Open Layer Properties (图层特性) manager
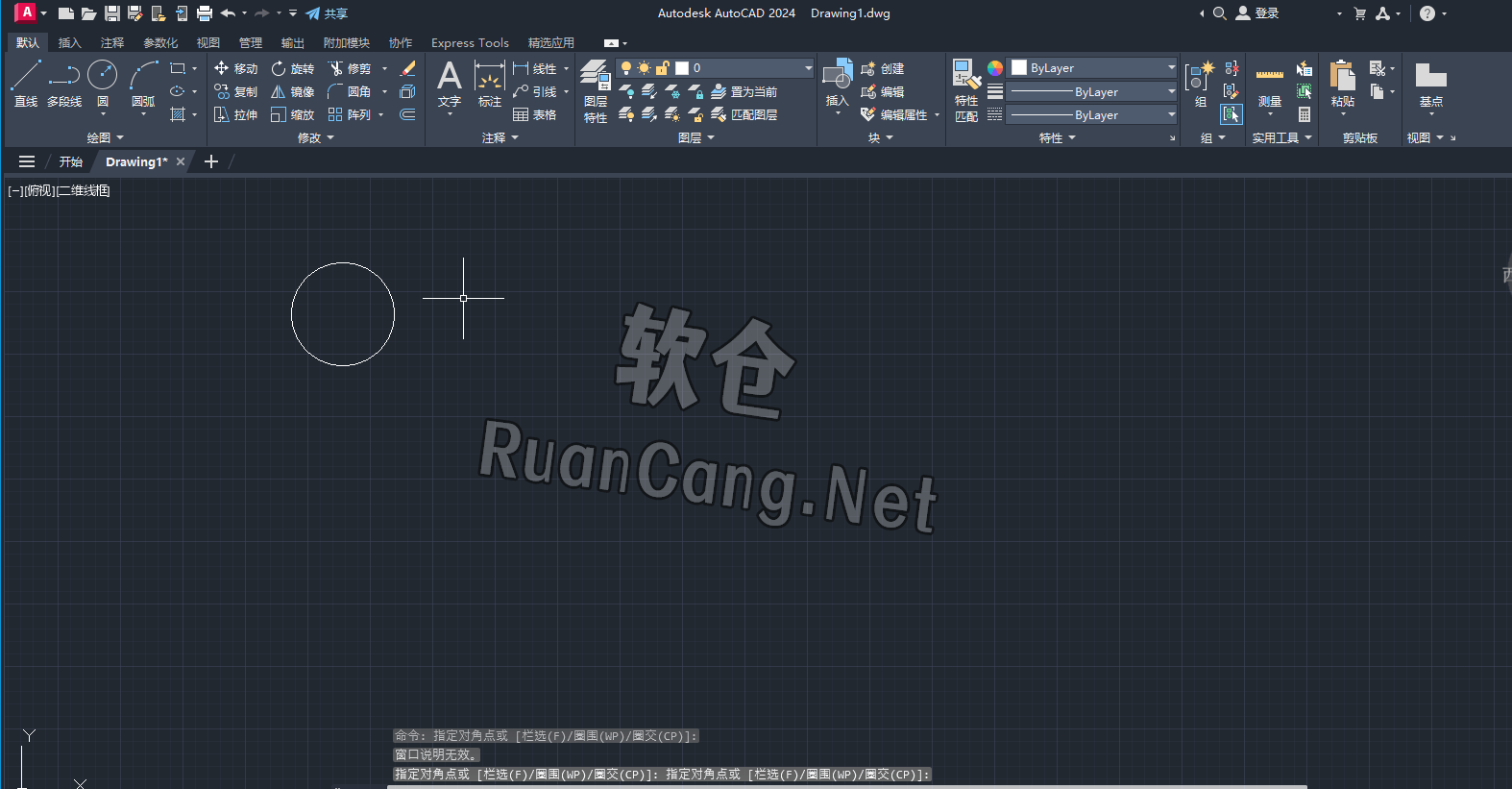This screenshot has width=1512, height=789. coord(596,91)
